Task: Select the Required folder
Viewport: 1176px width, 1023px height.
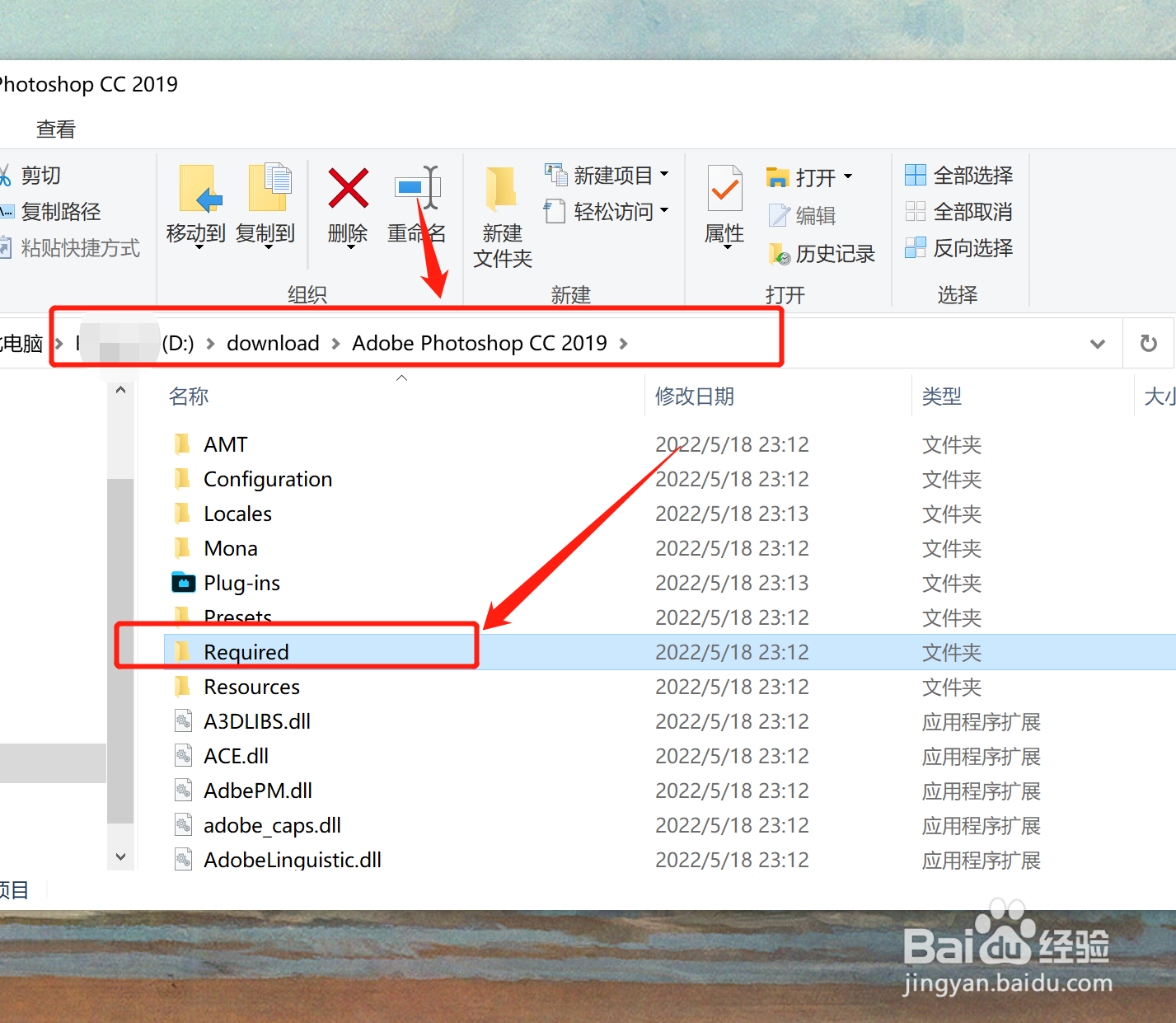Action: tap(246, 652)
